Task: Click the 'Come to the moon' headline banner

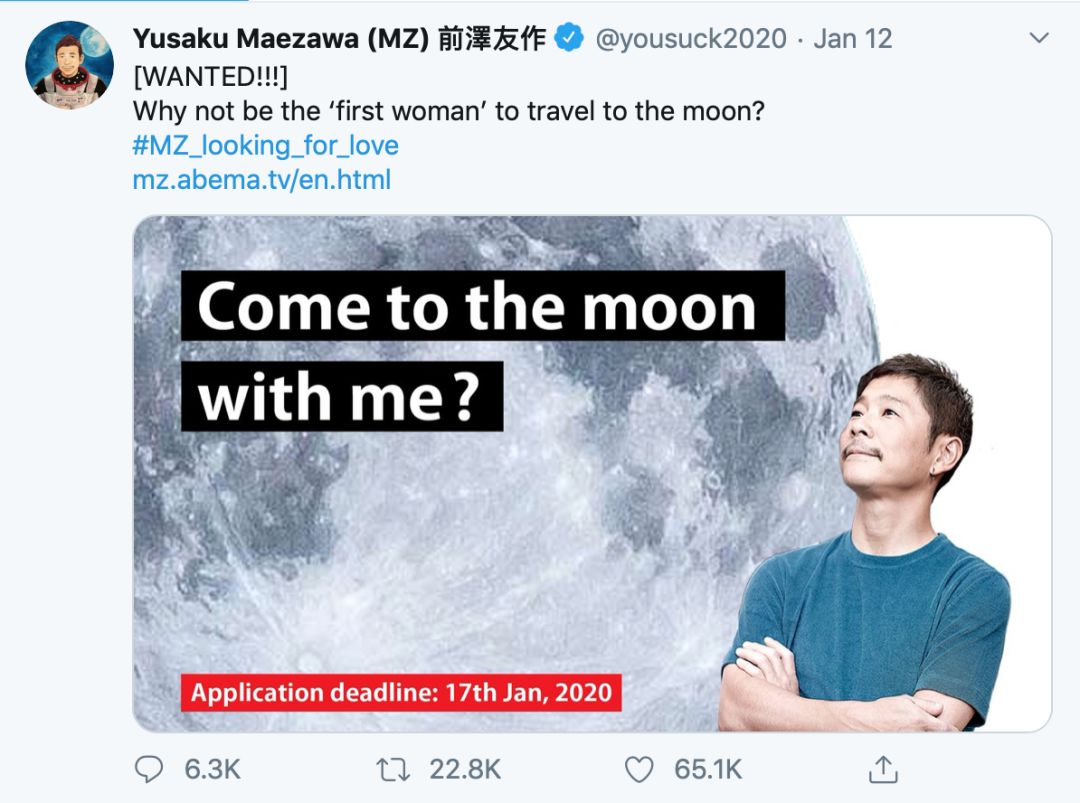Action: 483,306
